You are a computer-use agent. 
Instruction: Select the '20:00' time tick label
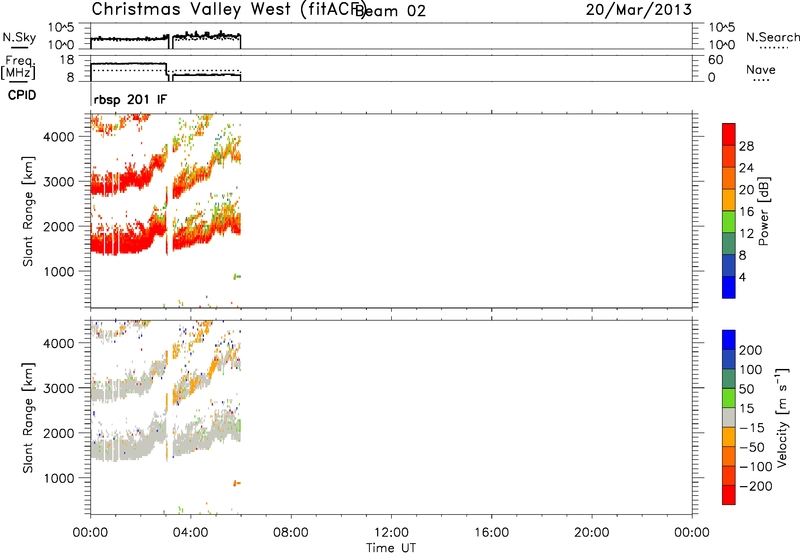(591, 533)
